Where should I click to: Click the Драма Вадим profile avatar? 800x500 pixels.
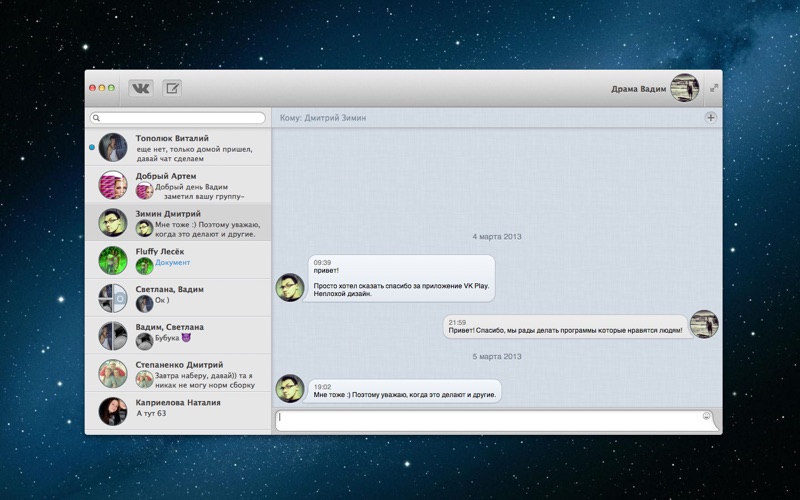click(685, 88)
